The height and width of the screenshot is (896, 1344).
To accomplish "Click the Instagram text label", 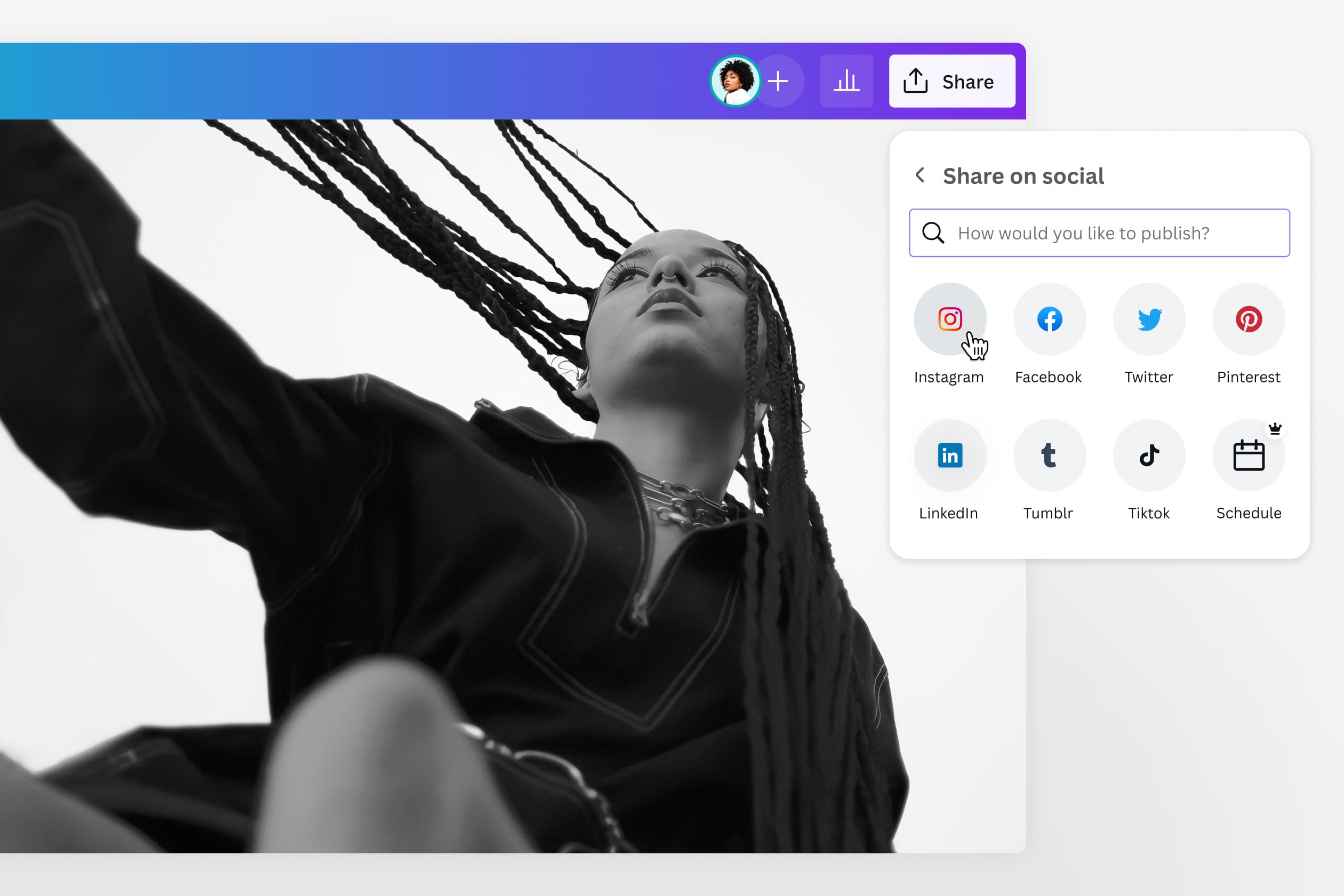I will [x=949, y=377].
